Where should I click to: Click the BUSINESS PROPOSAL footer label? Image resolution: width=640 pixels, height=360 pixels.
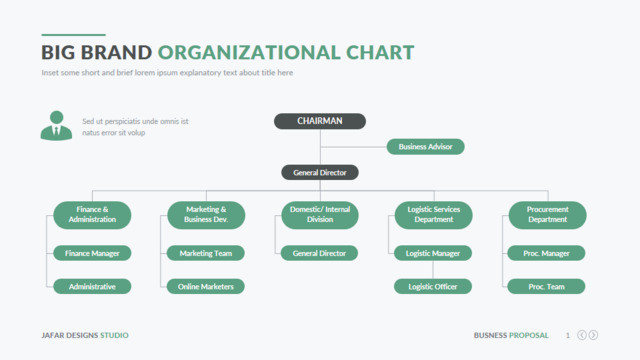point(511,335)
